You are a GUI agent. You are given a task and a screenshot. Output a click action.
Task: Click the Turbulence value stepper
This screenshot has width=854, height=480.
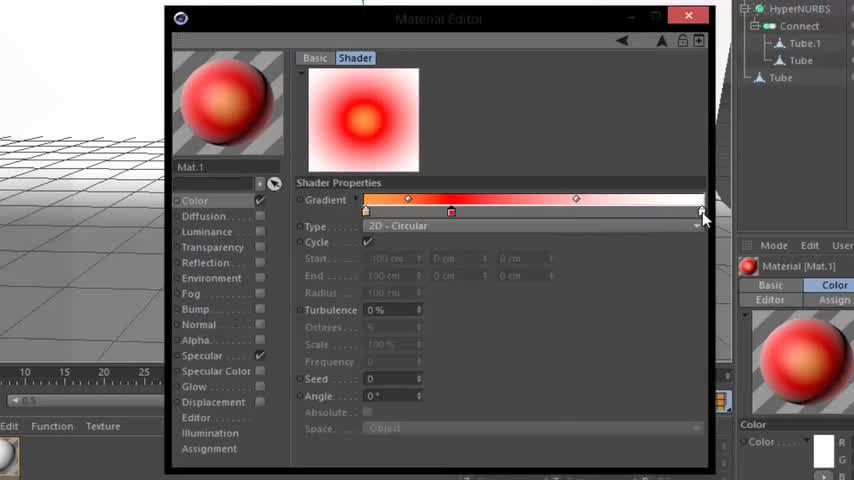point(419,310)
